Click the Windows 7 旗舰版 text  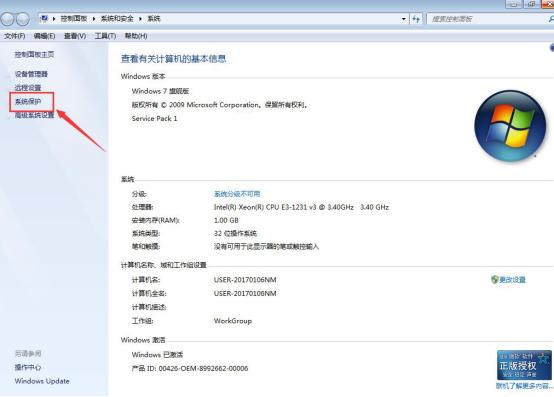click(160, 91)
